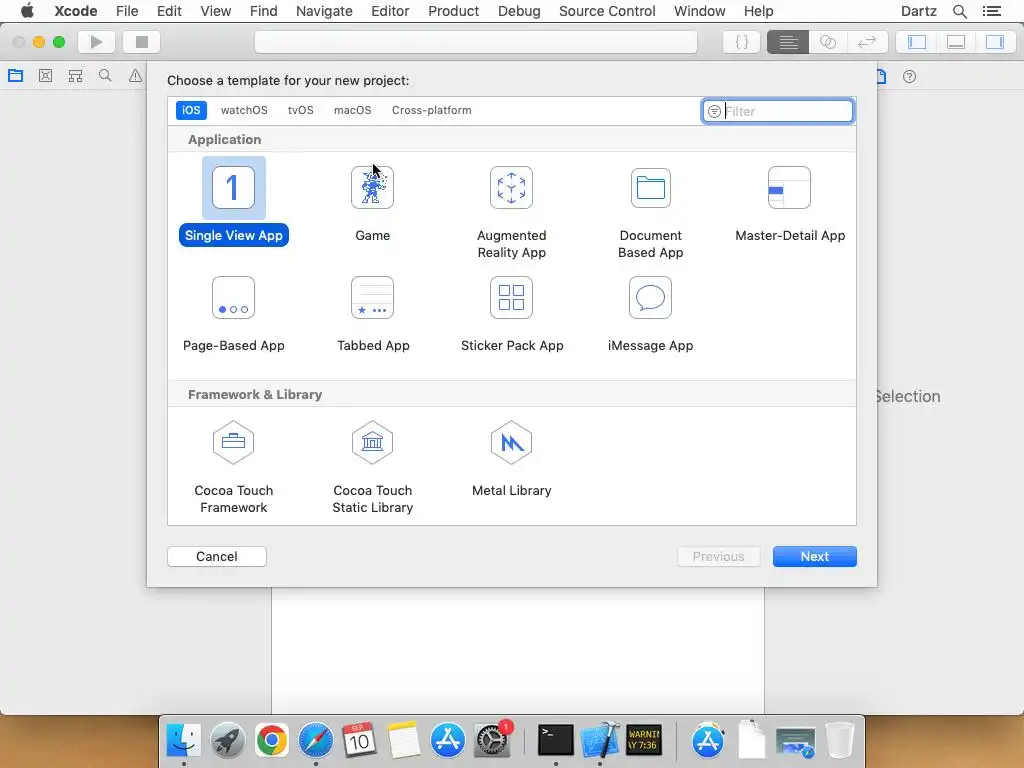
Task: Choose the Cocoa Touch Framework template
Action: click(x=234, y=467)
